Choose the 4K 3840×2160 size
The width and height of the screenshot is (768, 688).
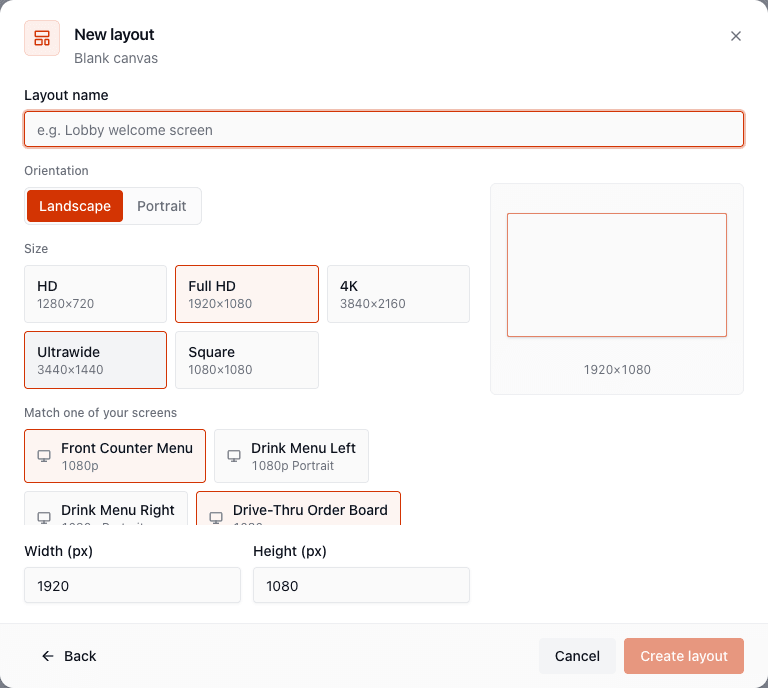pos(398,294)
